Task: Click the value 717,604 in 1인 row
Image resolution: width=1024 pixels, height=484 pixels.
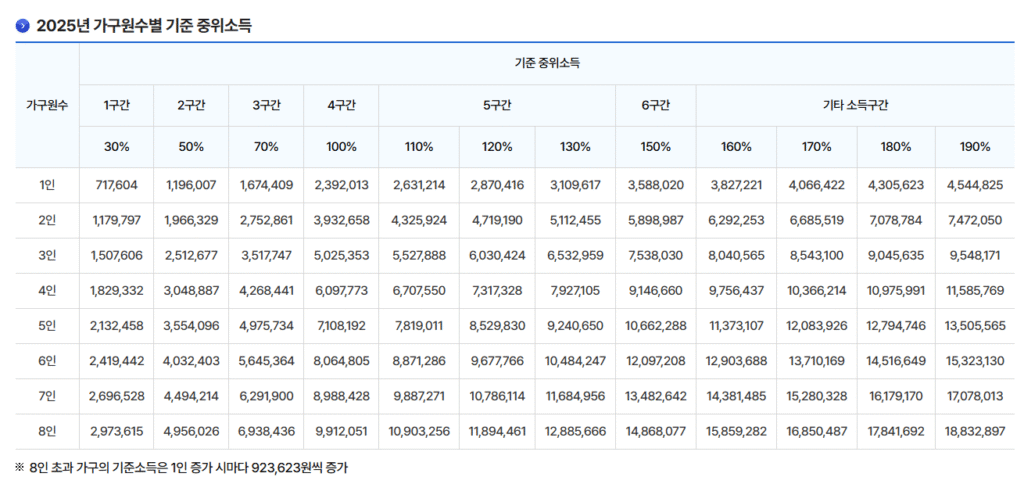Action: tap(116, 186)
